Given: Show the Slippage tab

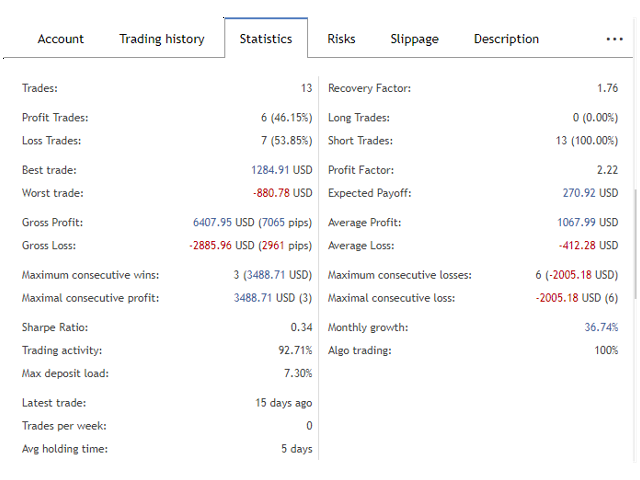Looking at the screenshot, I should click(x=414, y=39).
